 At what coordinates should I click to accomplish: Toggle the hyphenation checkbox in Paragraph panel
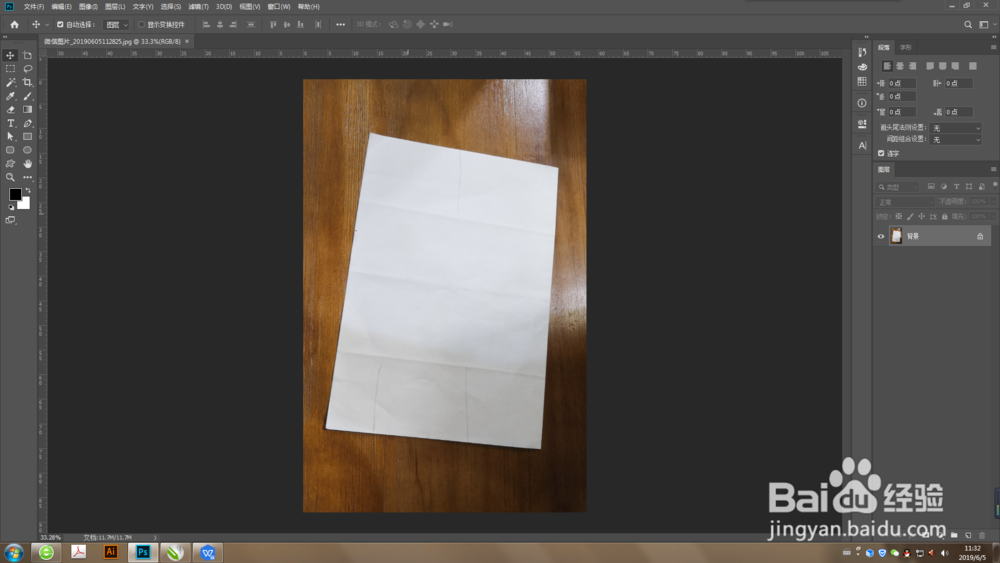click(881, 154)
